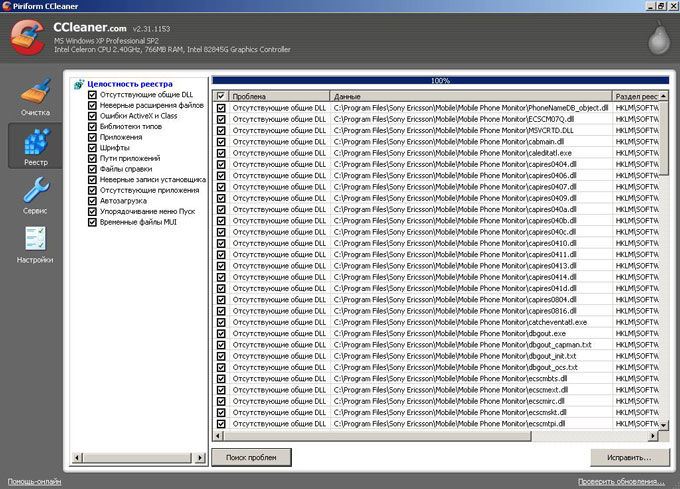Uncheck row for ecscmtpi.dll
Viewport: 680px width, 489px height.
(x=221, y=424)
